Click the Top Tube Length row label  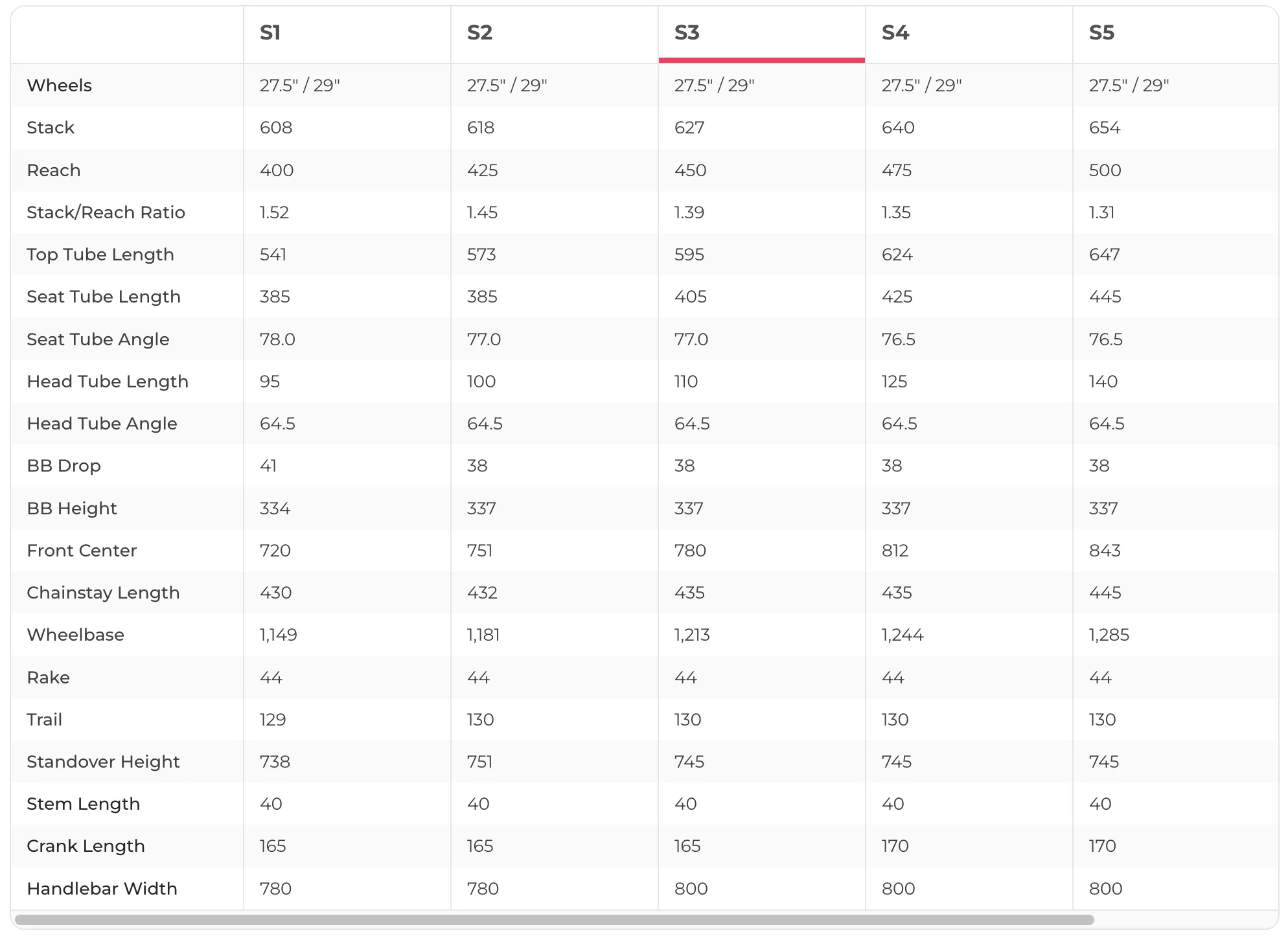tap(100, 255)
